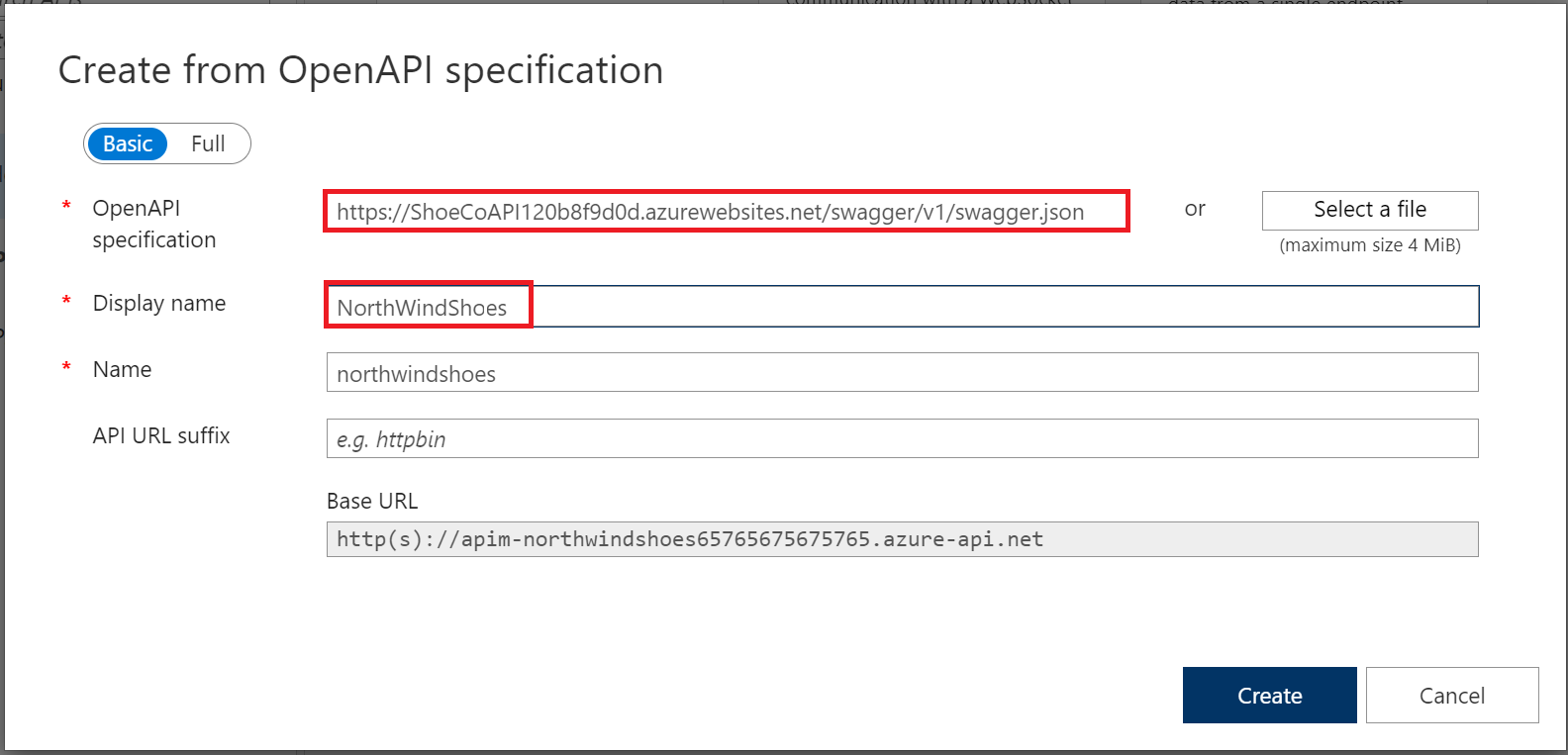The width and height of the screenshot is (1568, 755).
Task: Click the API URL suffix field
Action: pyautogui.click(x=901, y=438)
